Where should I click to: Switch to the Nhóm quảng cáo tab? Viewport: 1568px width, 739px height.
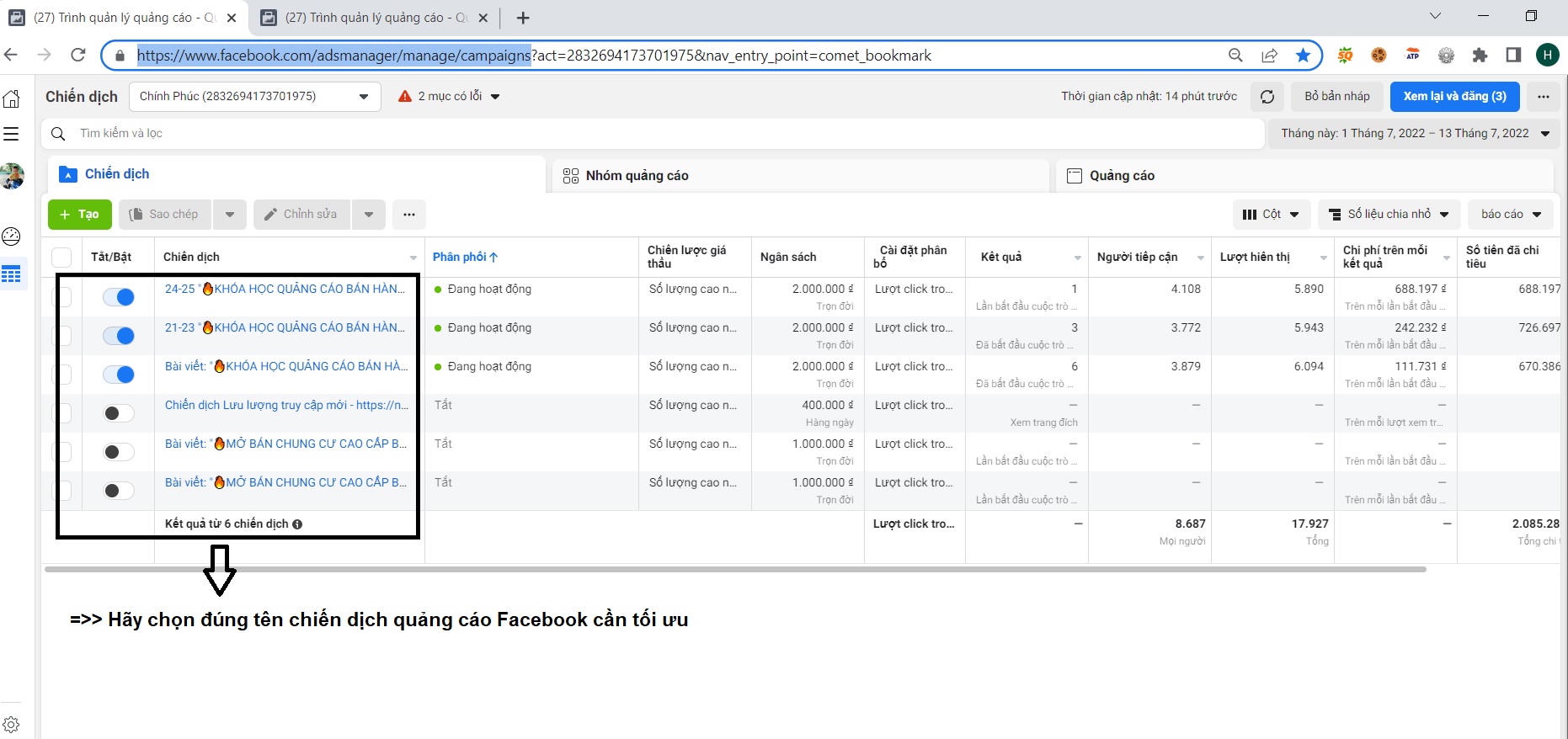tap(637, 176)
